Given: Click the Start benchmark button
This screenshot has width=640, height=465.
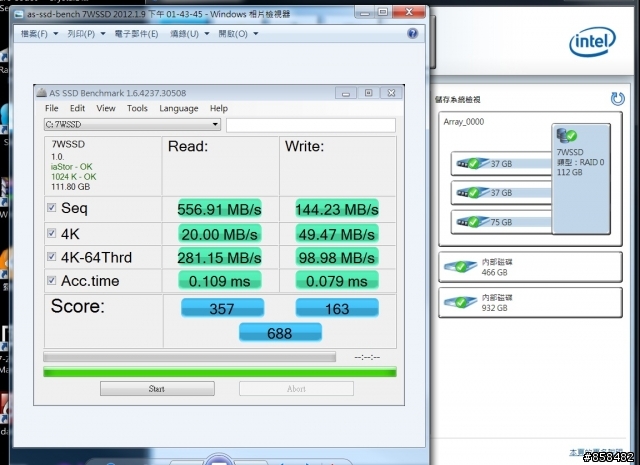Looking at the screenshot, I should (157, 389).
